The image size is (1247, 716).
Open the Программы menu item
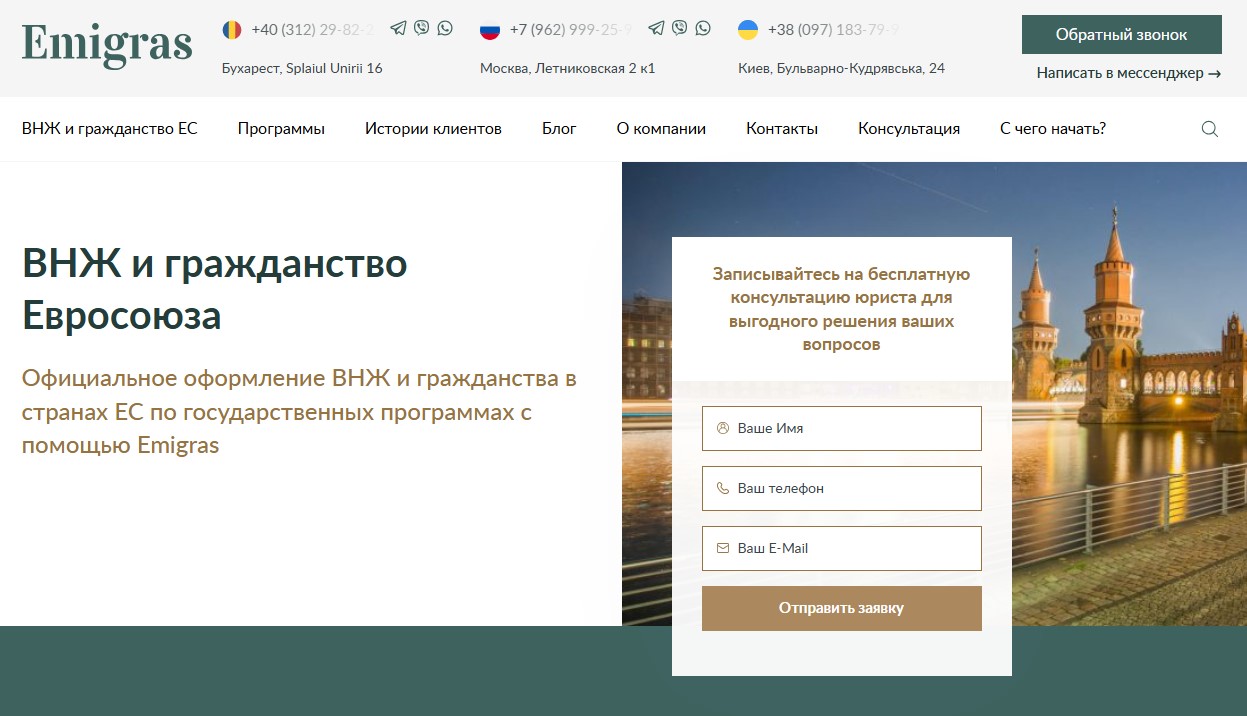[x=281, y=129]
